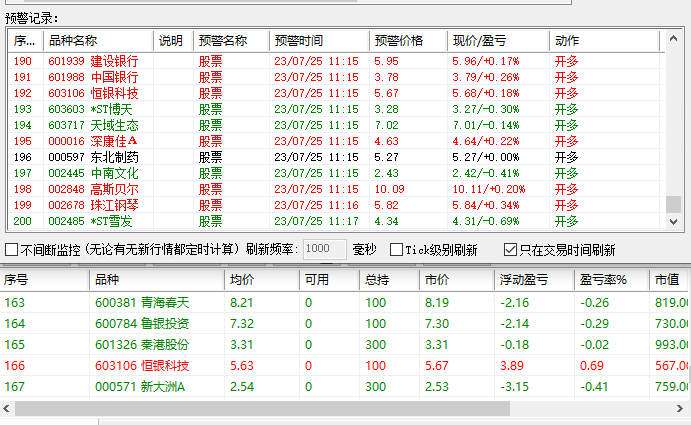Click alert time 23/07/25 11:16
This screenshot has width=691, height=425.
point(316,205)
